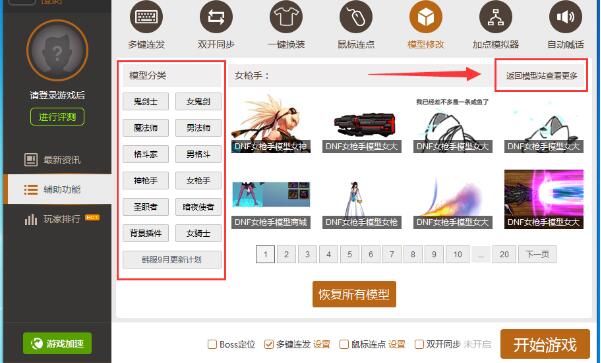The height and width of the screenshot is (363, 601).
Task: Select the 暗夜使者 model category
Action: point(198,207)
